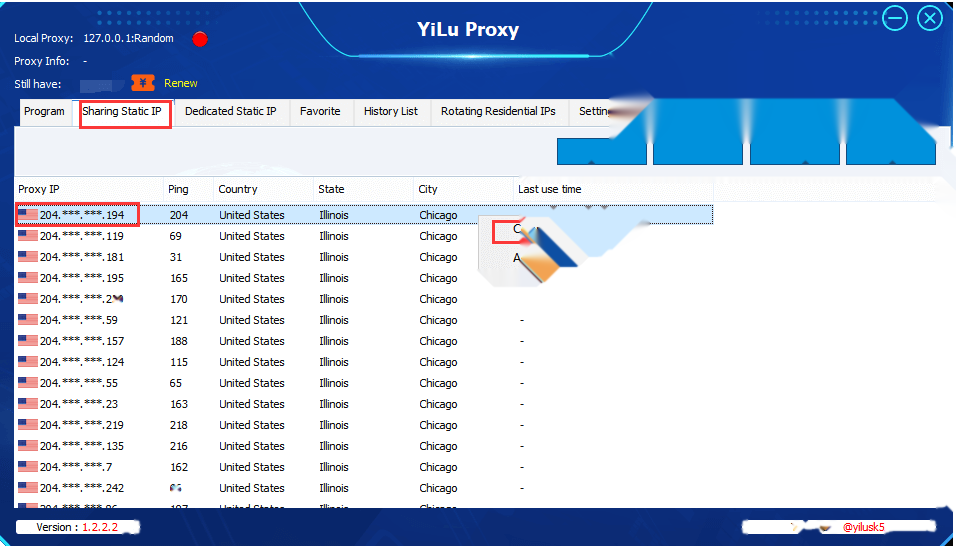Click ping value 165
This screenshot has width=956, height=546.
click(179, 278)
